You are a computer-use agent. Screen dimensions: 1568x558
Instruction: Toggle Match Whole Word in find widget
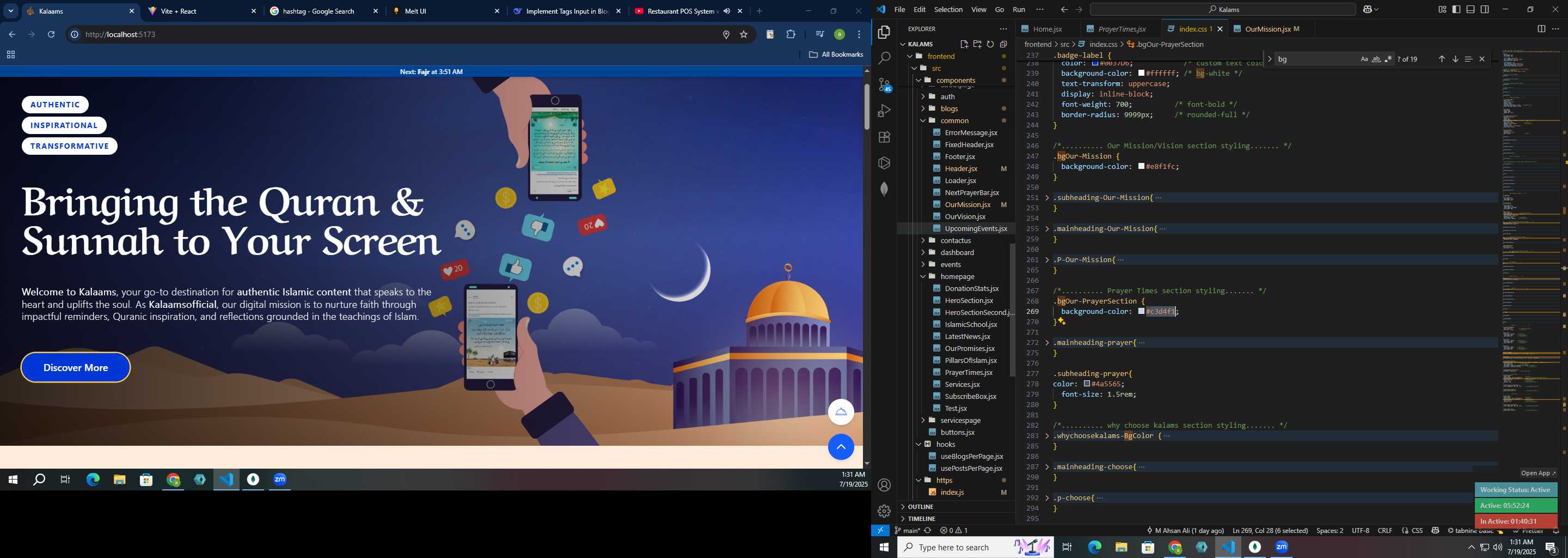click(x=1376, y=59)
